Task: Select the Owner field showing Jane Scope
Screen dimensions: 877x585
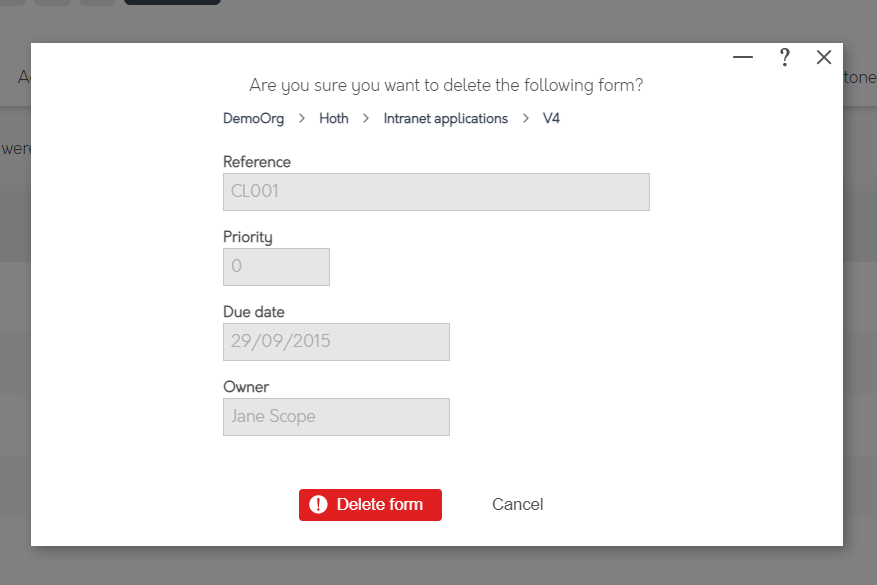Action: point(336,416)
